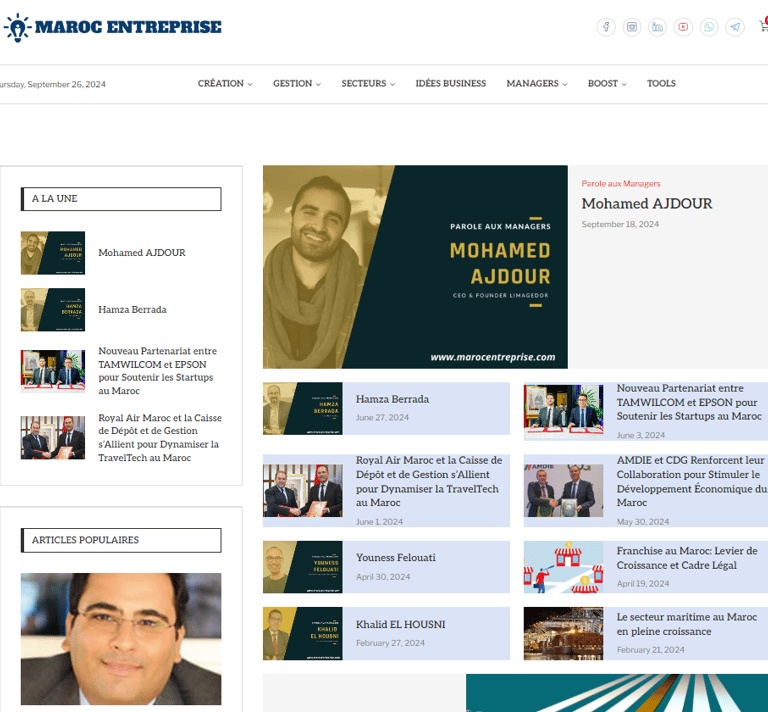Image resolution: width=768 pixels, height=712 pixels.
Task: Expand the CRÉATION menu
Action: (225, 84)
